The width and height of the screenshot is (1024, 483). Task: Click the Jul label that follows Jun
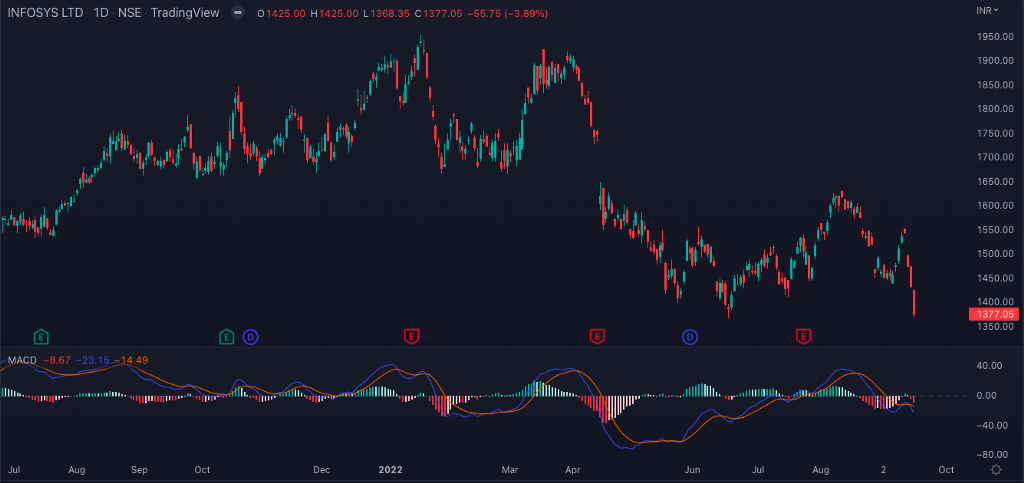coord(758,470)
